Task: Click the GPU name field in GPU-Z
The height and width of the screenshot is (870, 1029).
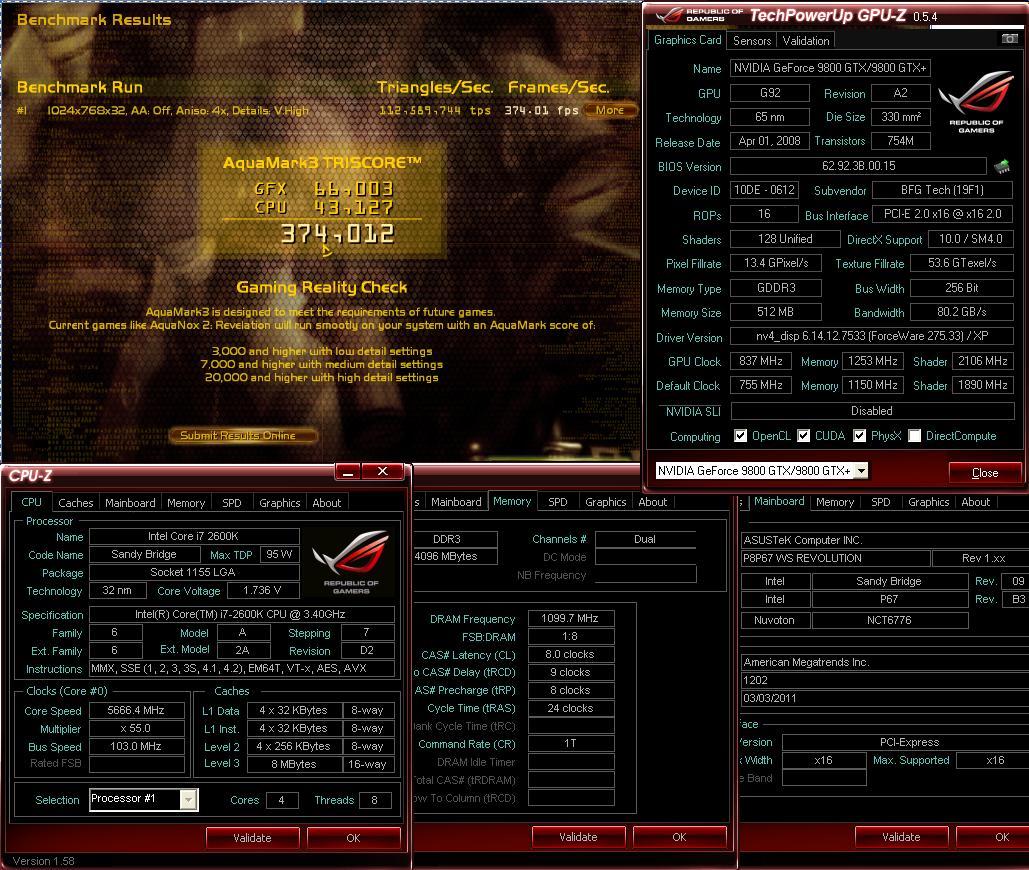Action: [x=830, y=68]
